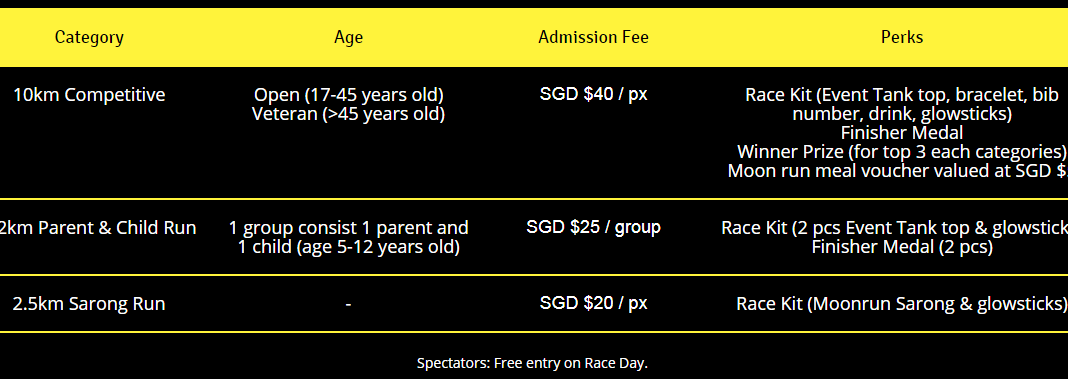Viewport: 1068px width, 379px height.
Task: Select the 10km Competitive category cell
Action: coord(89,95)
